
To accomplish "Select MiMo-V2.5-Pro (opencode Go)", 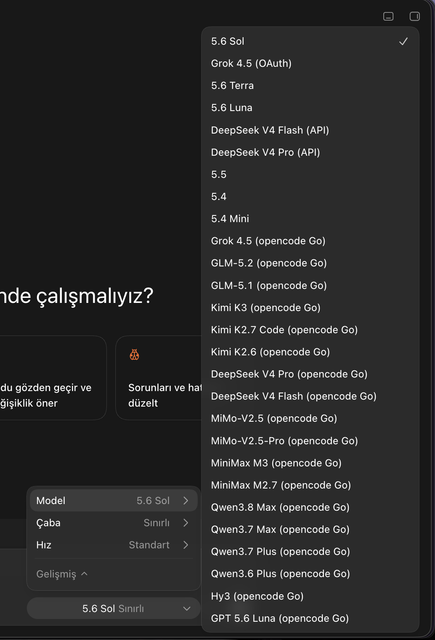I will (x=310, y=441).
